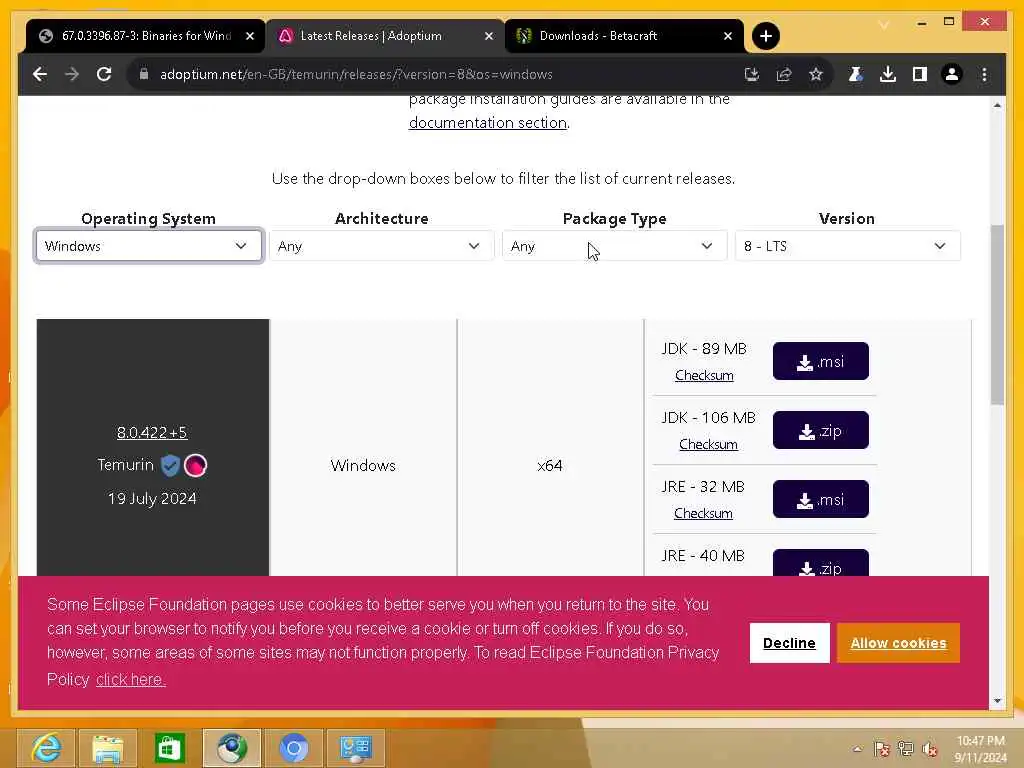Image resolution: width=1024 pixels, height=768 pixels.
Task: Click the 'x64' architecture cell
Action: [550, 466]
